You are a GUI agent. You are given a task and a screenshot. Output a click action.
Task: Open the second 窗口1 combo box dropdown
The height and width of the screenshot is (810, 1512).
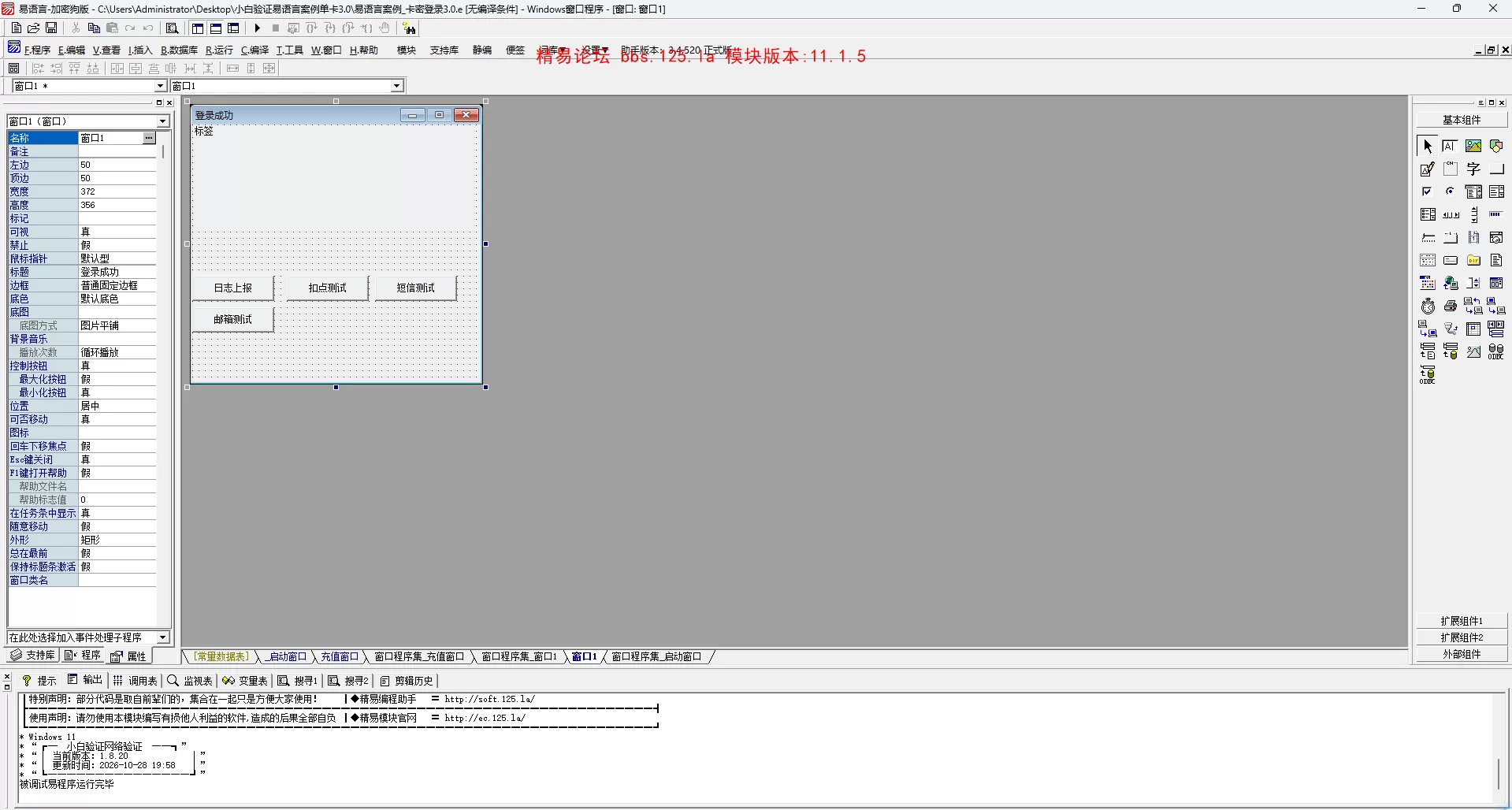pos(397,86)
